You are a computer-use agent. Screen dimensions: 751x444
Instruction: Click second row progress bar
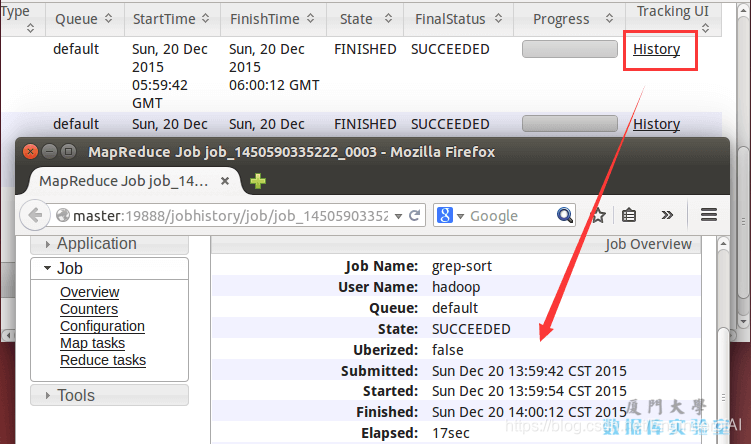click(x=569, y=124)
